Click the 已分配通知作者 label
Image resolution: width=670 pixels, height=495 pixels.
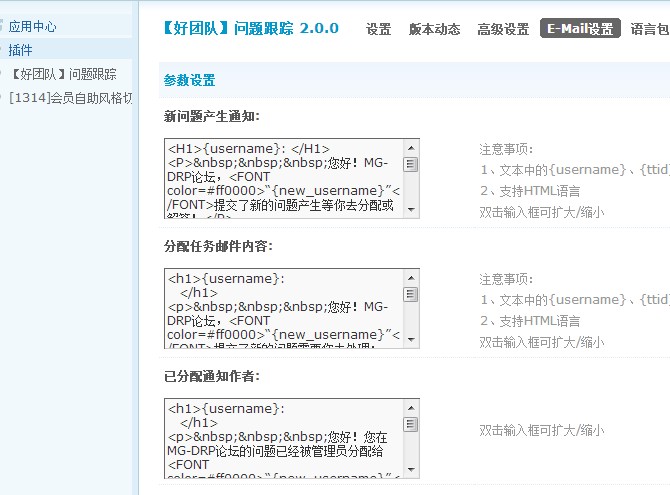tap(212, 376)
